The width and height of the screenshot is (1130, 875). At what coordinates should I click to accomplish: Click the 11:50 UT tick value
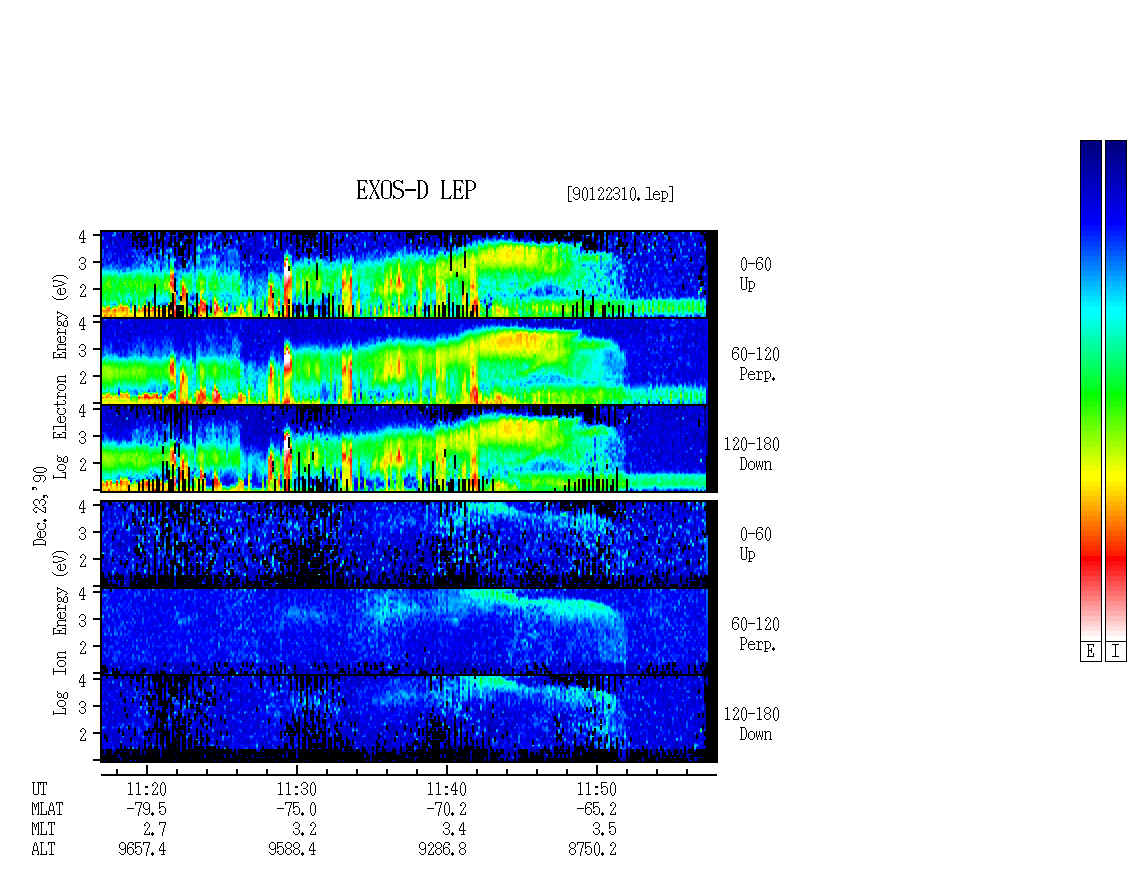point(596,789)
